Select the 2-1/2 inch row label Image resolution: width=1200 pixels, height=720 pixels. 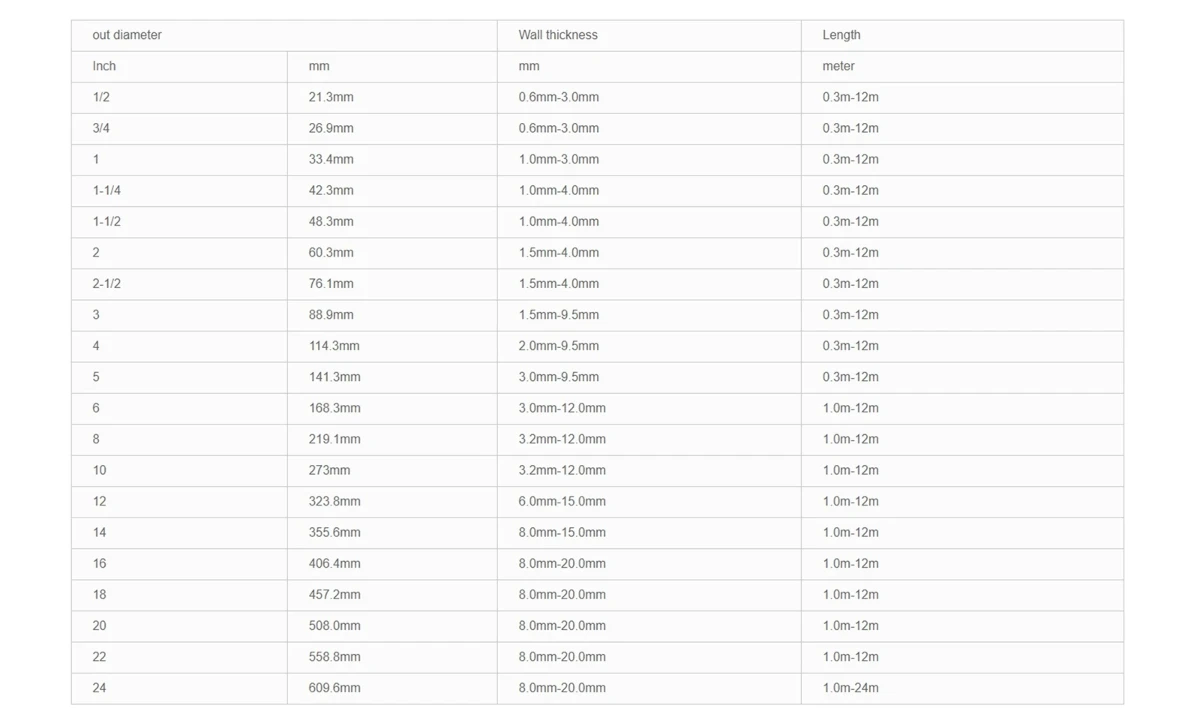click(179, 283)
